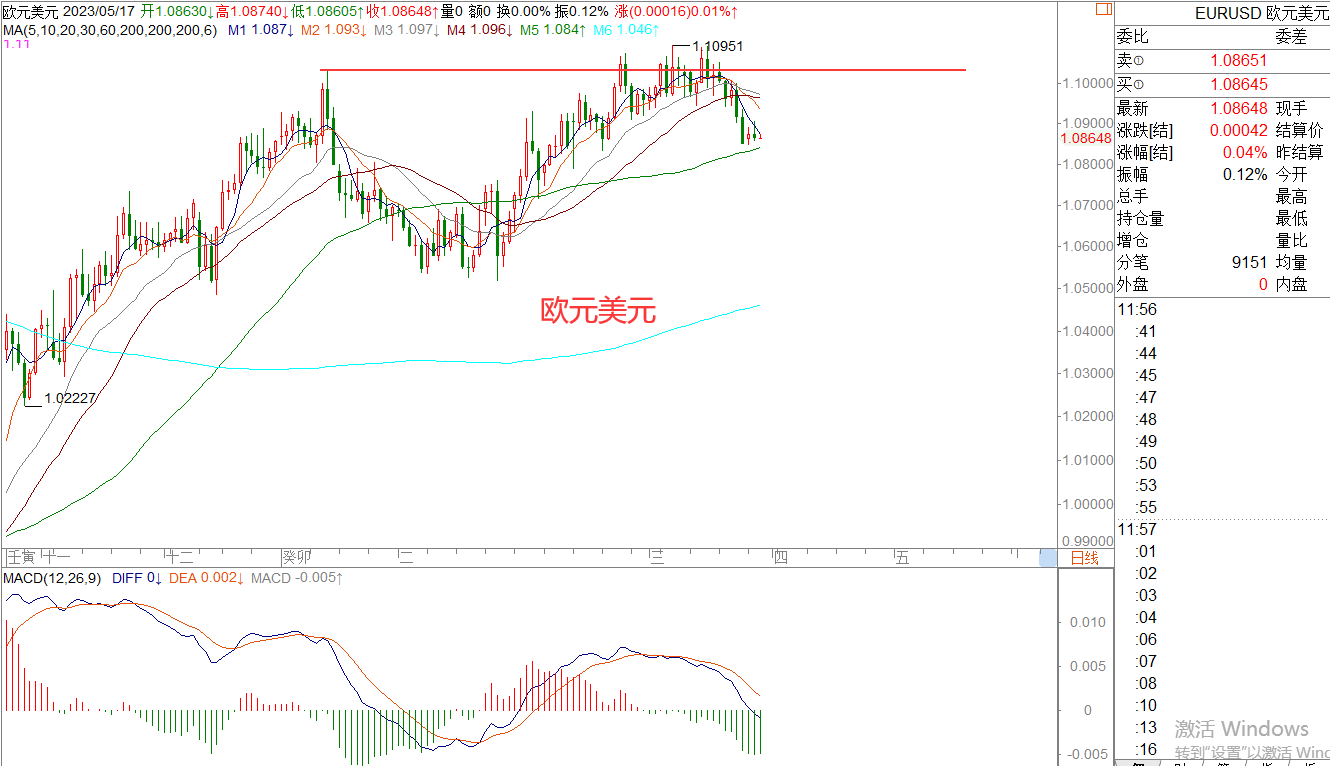This screenshot has width=1330, height=766.
Task: Select the DEA 0.002 value
Action: pyautogui.click(x=207, y=578)
